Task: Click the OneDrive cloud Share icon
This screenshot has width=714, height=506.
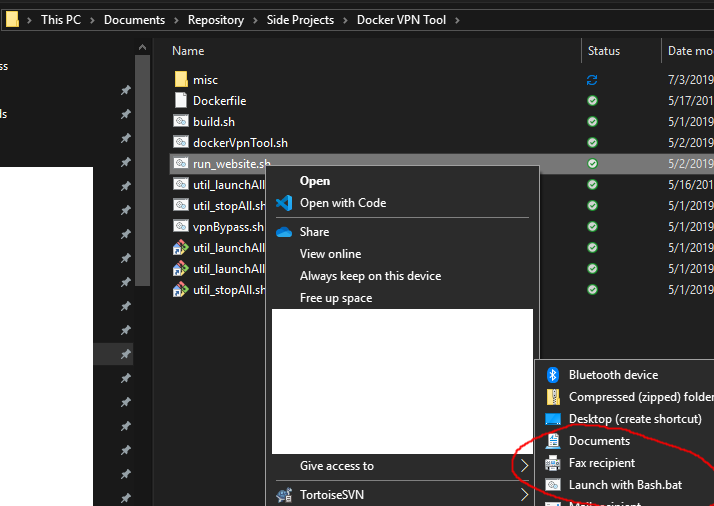Action: point(283,232)
